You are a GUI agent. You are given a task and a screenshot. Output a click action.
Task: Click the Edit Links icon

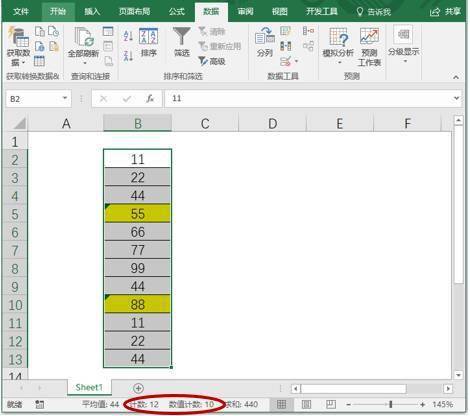click(108, 61)
